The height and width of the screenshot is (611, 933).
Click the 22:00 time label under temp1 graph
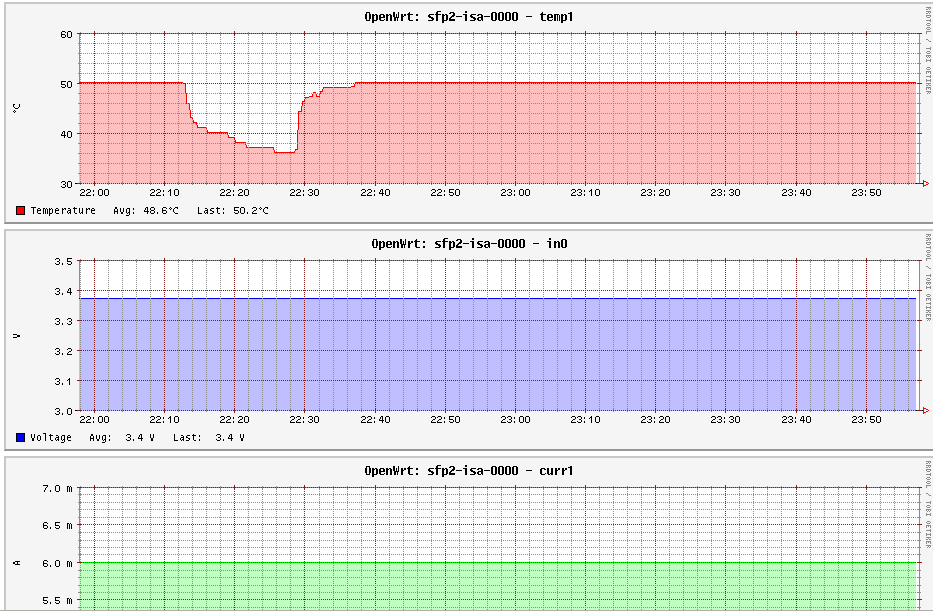pyautogui.click(x=94, y=193)
